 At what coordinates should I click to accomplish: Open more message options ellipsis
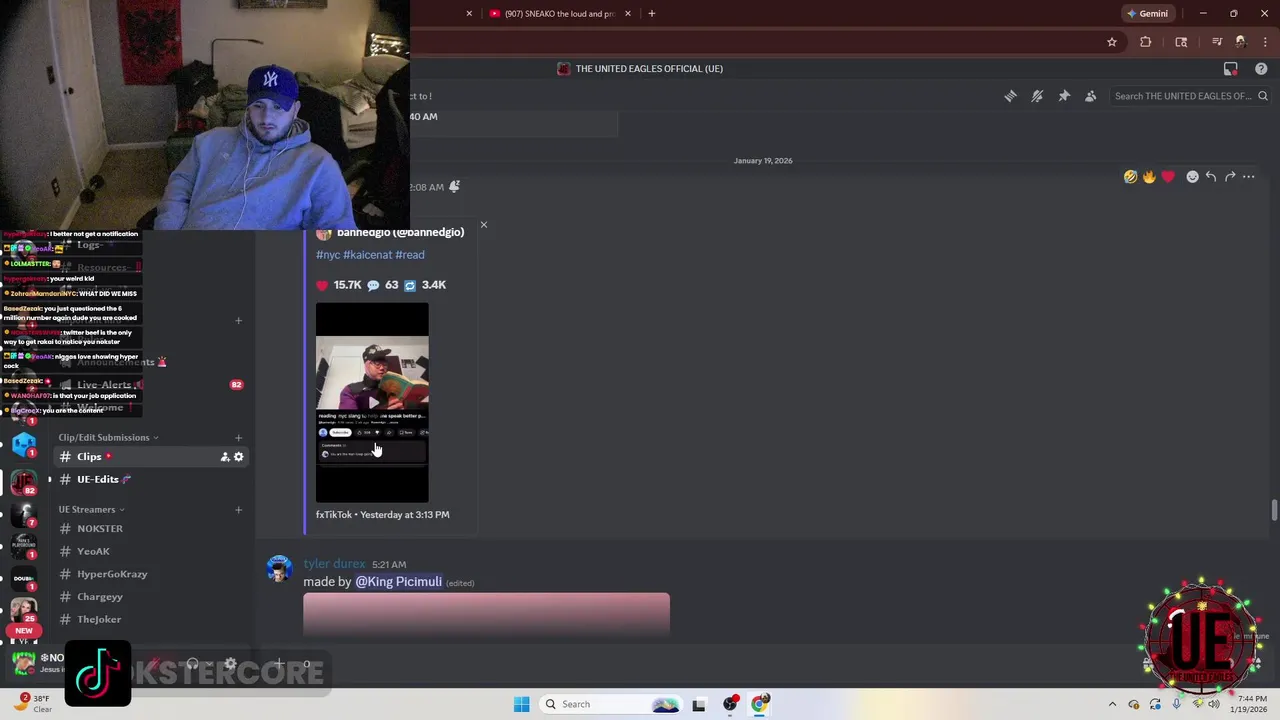tap(1249, 177)
